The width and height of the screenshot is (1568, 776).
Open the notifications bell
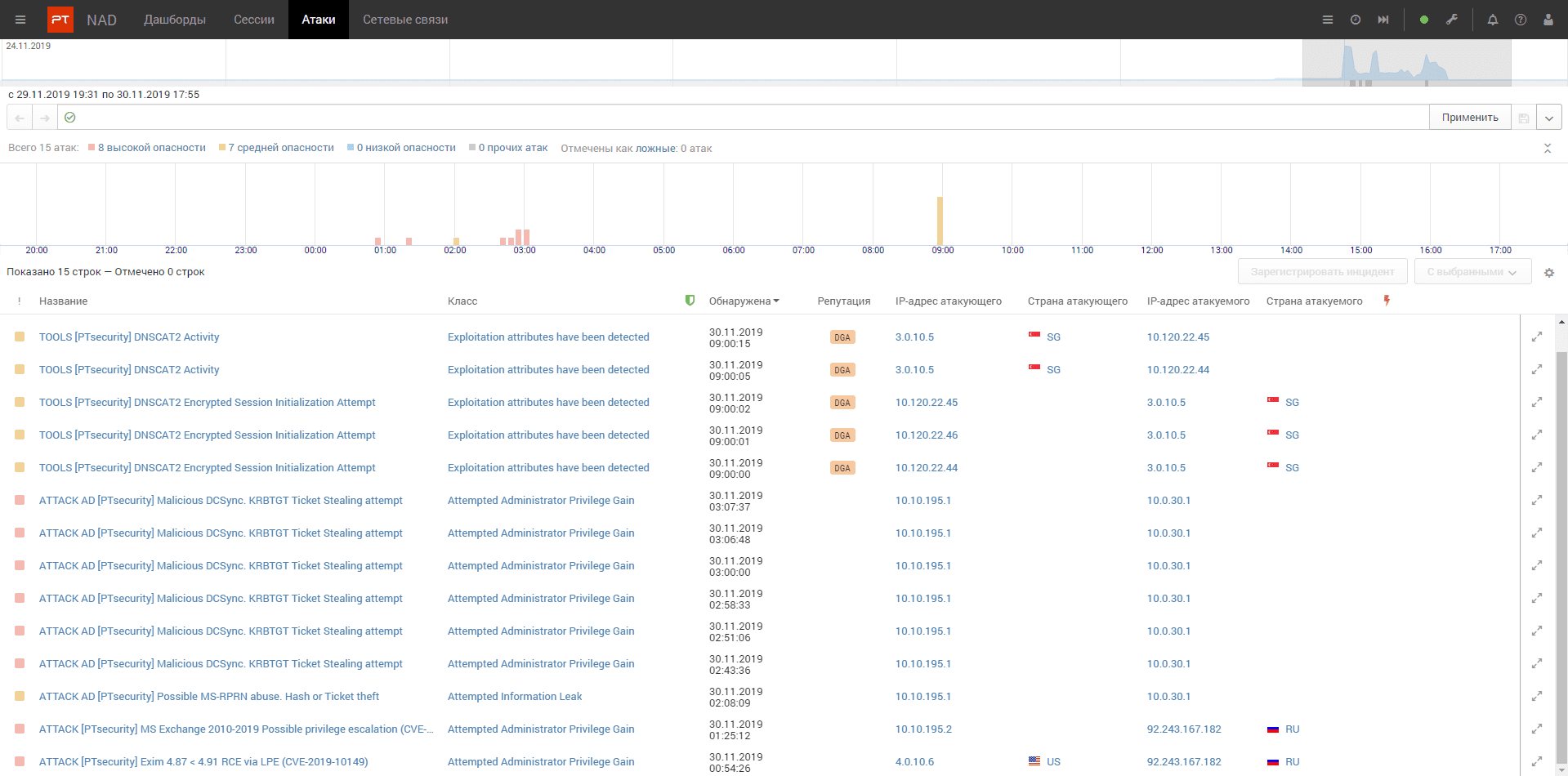(1493, 20)
